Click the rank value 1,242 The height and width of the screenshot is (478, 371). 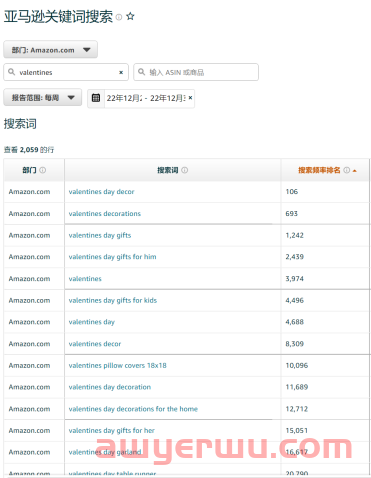pyautogui.click(x=295, y=235)
